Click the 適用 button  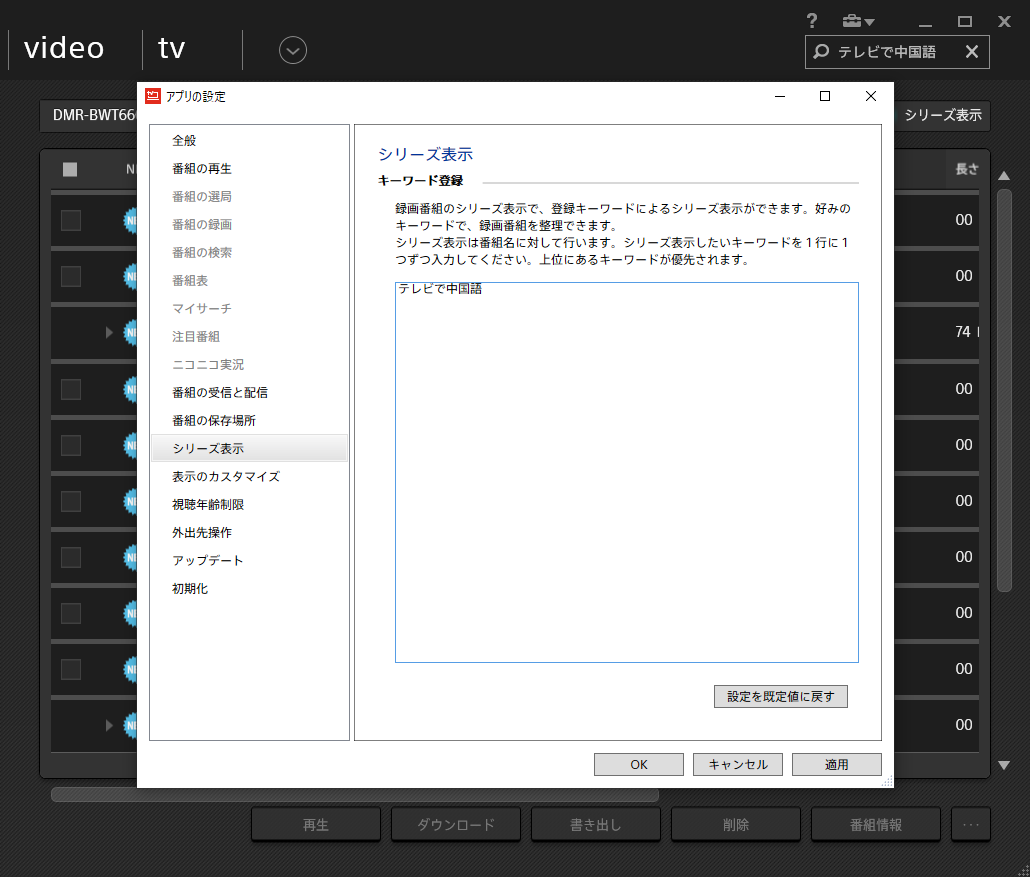point(836,764)
